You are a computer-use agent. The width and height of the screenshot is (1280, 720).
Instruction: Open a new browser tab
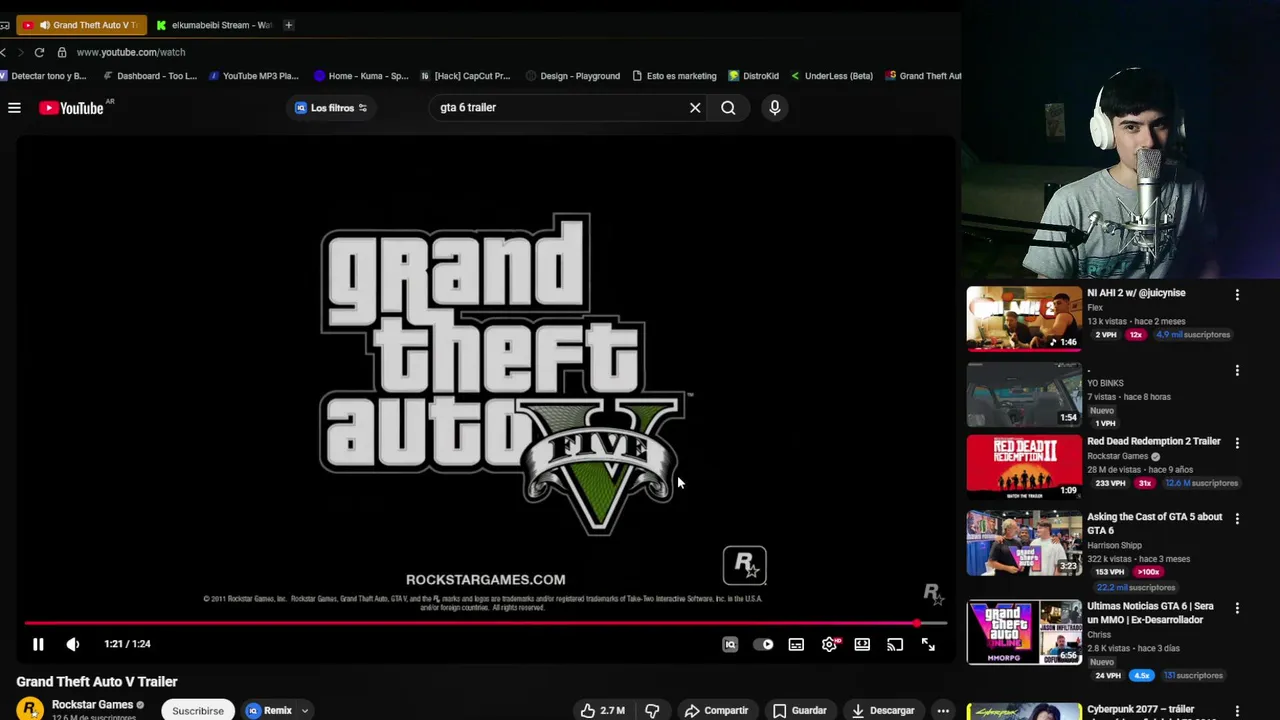[x=289, y=25]
